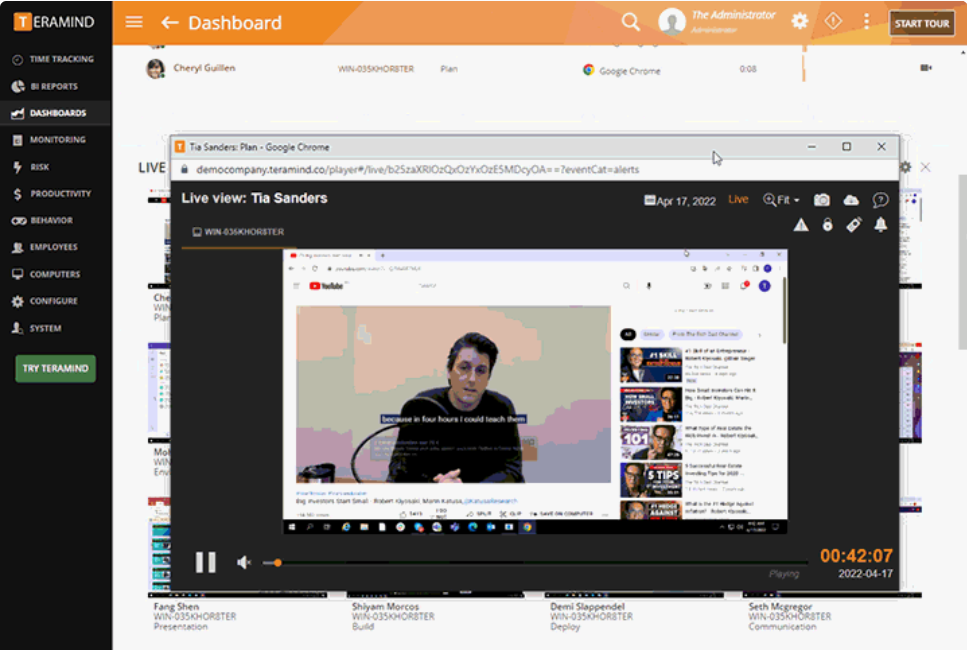Click the notification bell icon in the player
Image resolution: width=967 pixels, height=650 pixels.
click(x=881, y=225)
